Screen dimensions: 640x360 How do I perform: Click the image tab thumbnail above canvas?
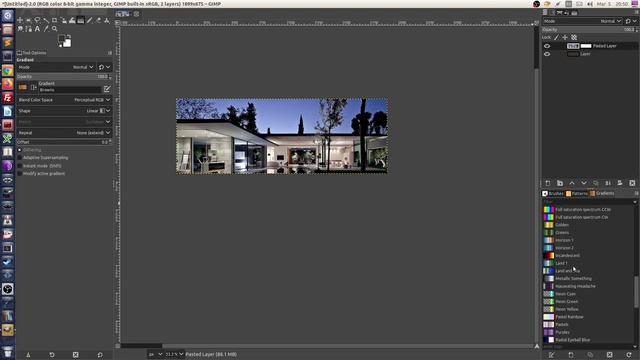pos(123,14)
